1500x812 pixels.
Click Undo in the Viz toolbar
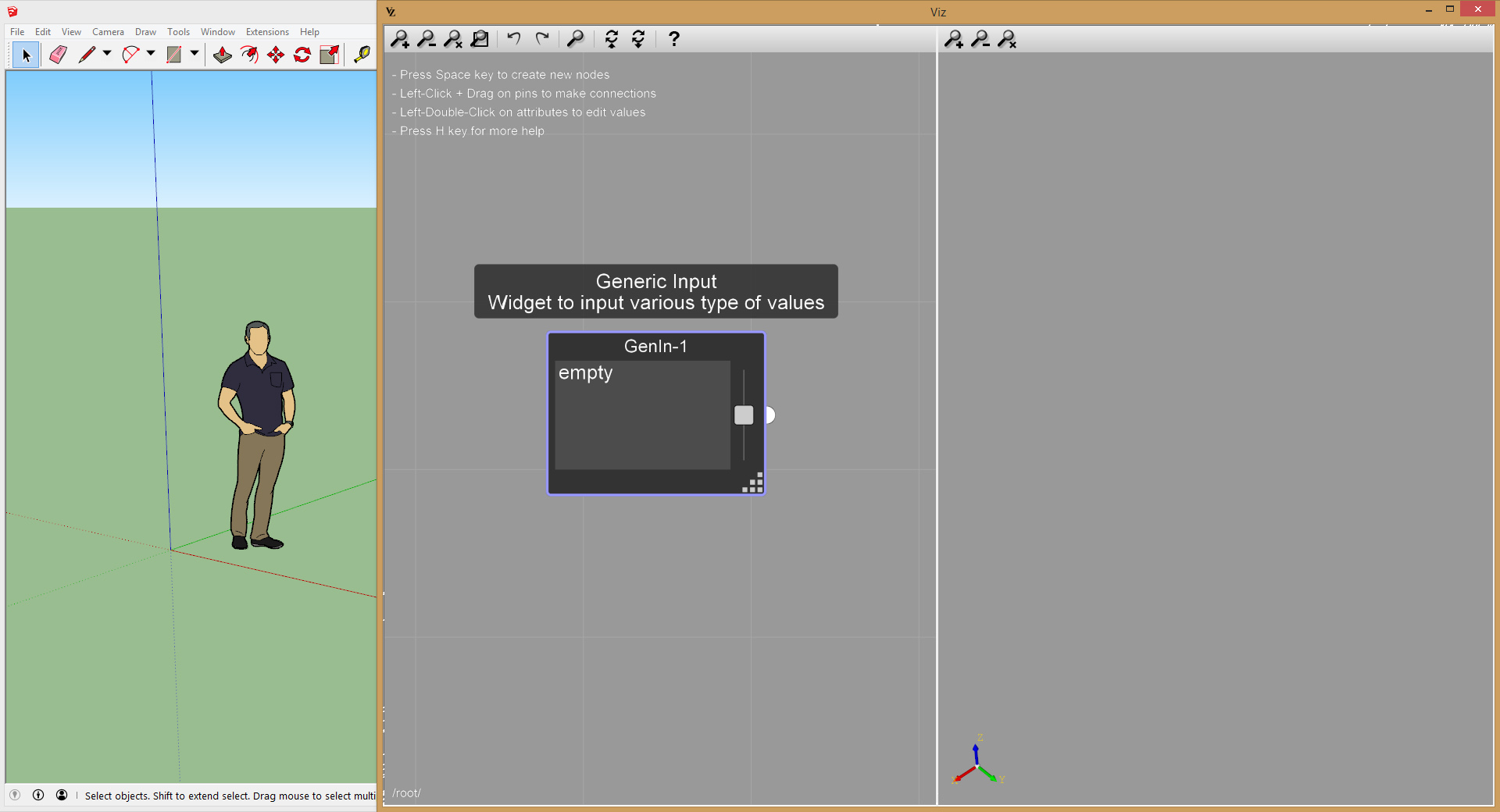513,38
